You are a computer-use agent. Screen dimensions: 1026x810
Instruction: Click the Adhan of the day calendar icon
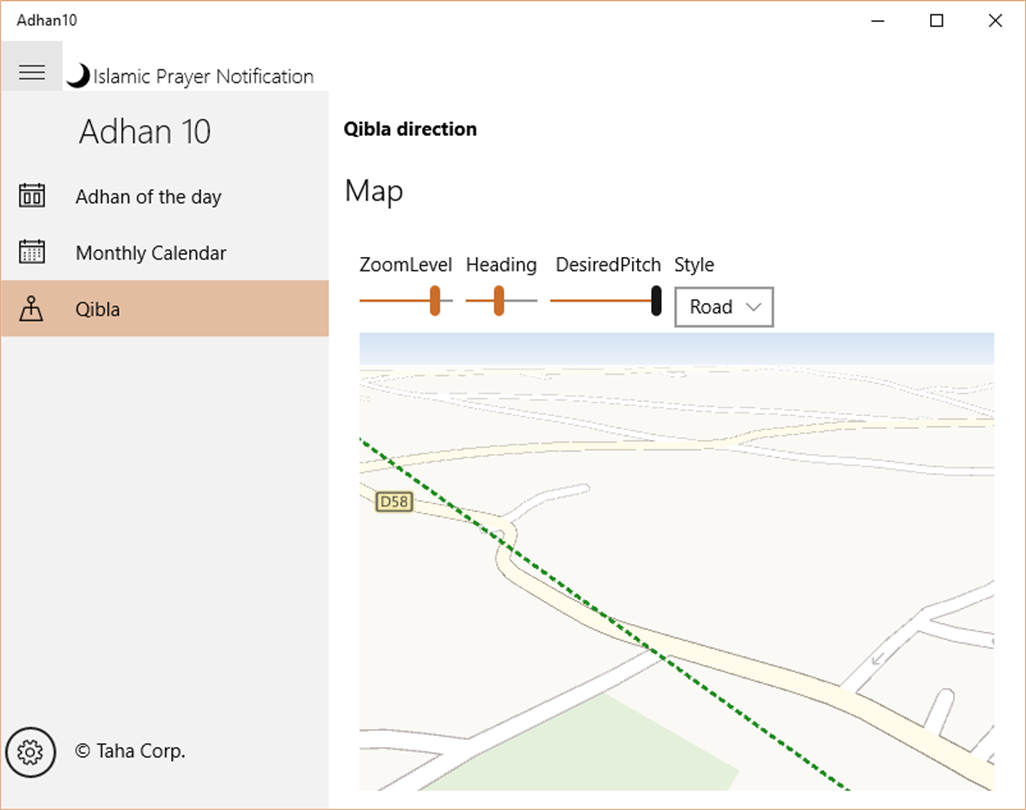click(32, 196)
